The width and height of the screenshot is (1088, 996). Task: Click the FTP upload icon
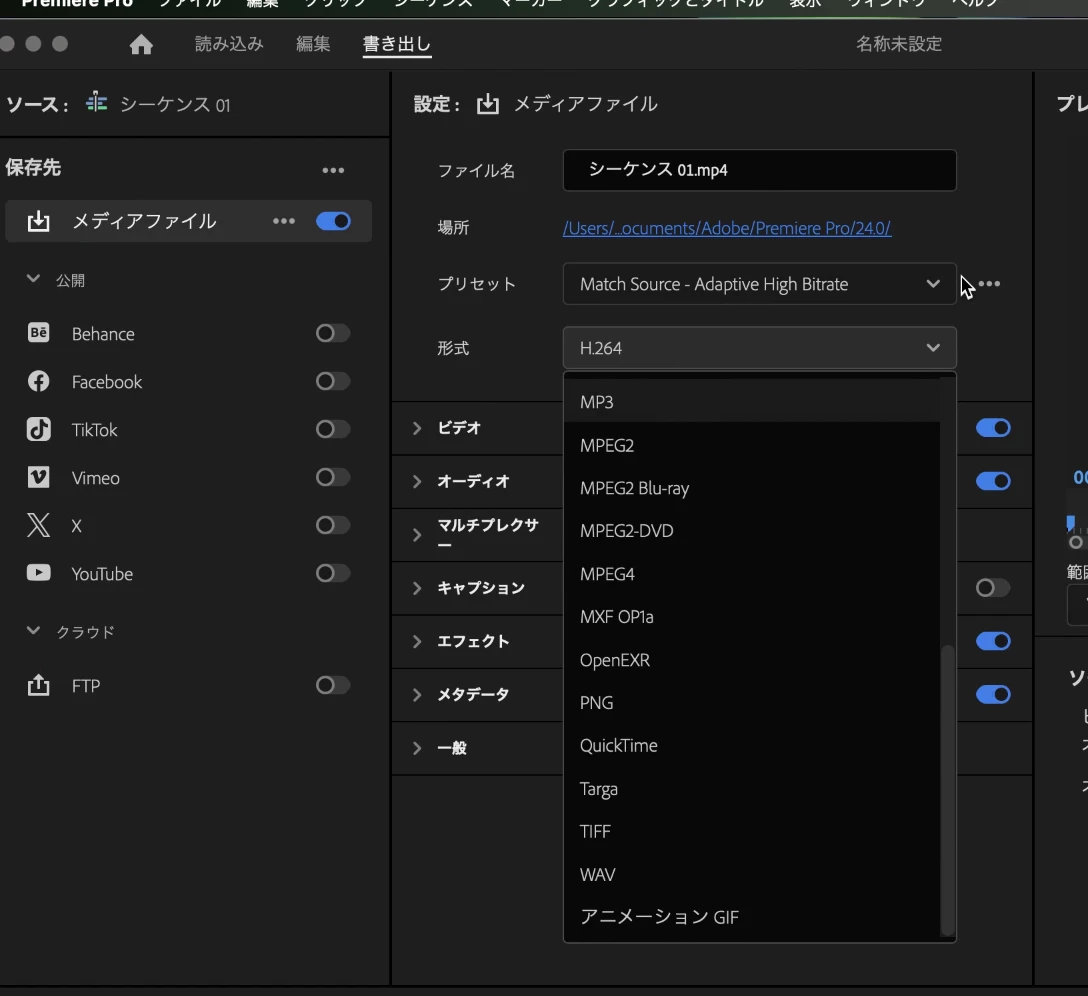pyautogui.click(x=39, y=685)
